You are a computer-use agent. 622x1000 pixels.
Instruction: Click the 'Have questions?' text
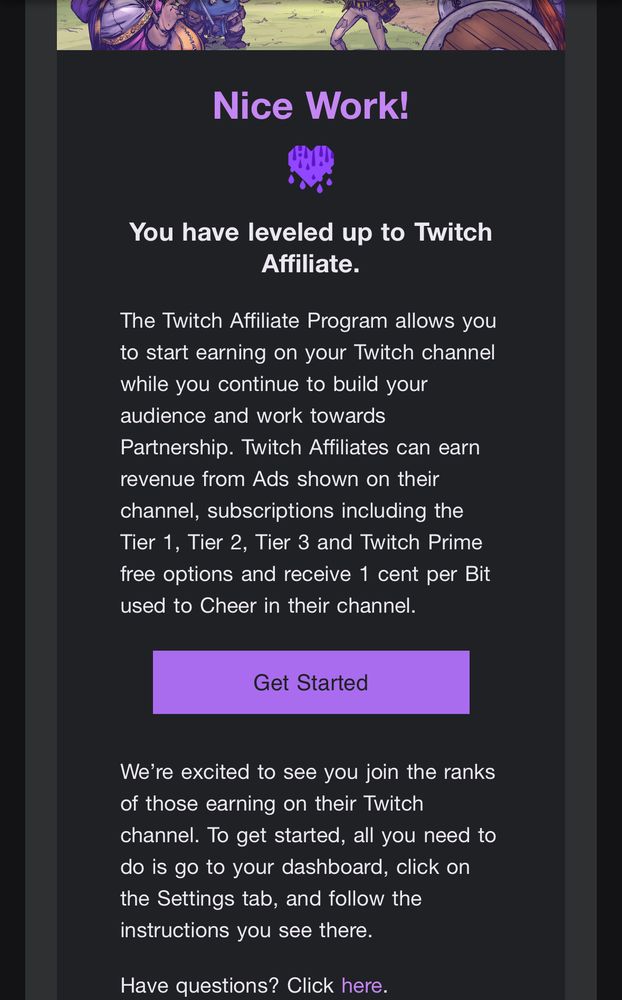coord(227,985)
